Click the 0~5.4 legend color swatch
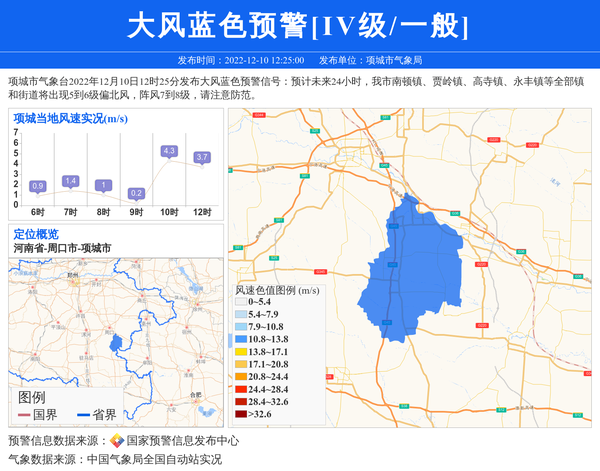Image resolution: width=600 pixels, height=471 pixels. pyautogui.click(x=240, y=301)
